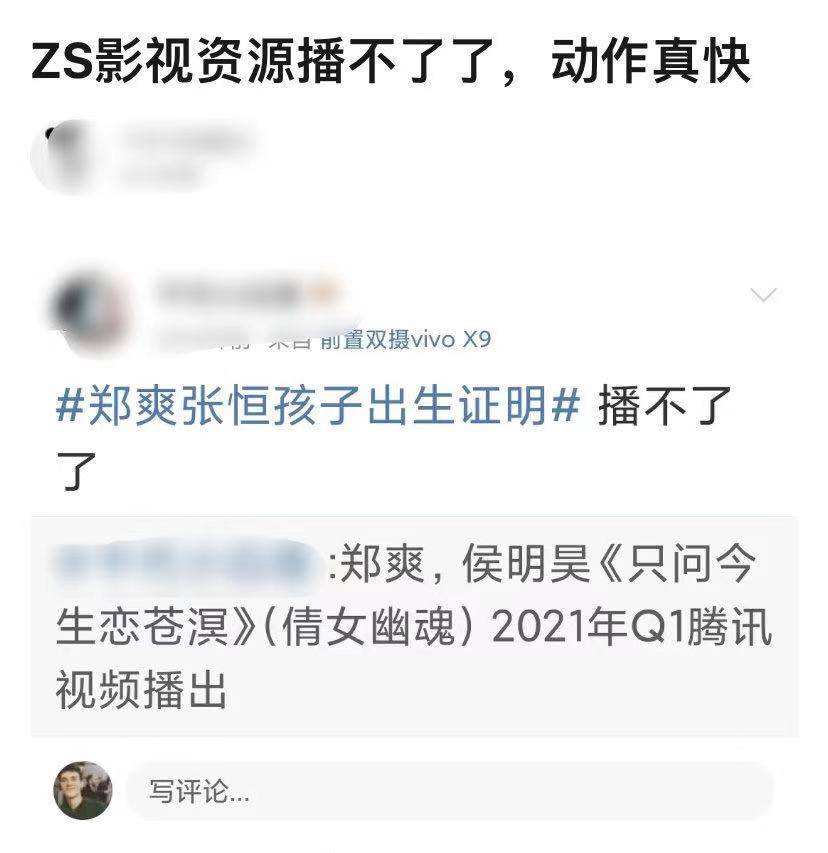Select the quoted title 《只问今生恋苍溟》

(x=413, y=595)
